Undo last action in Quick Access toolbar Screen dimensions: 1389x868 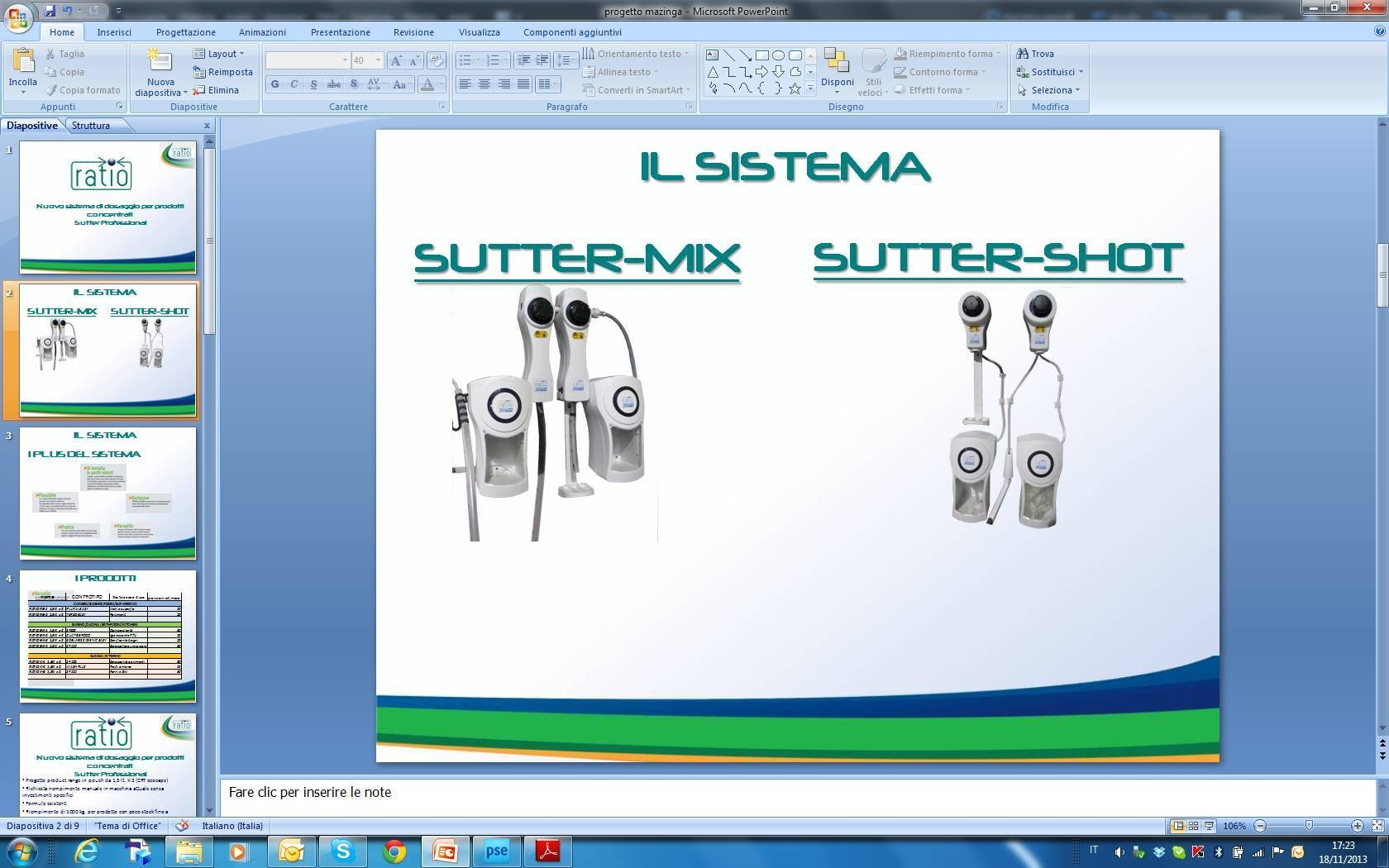pos(67,11)
